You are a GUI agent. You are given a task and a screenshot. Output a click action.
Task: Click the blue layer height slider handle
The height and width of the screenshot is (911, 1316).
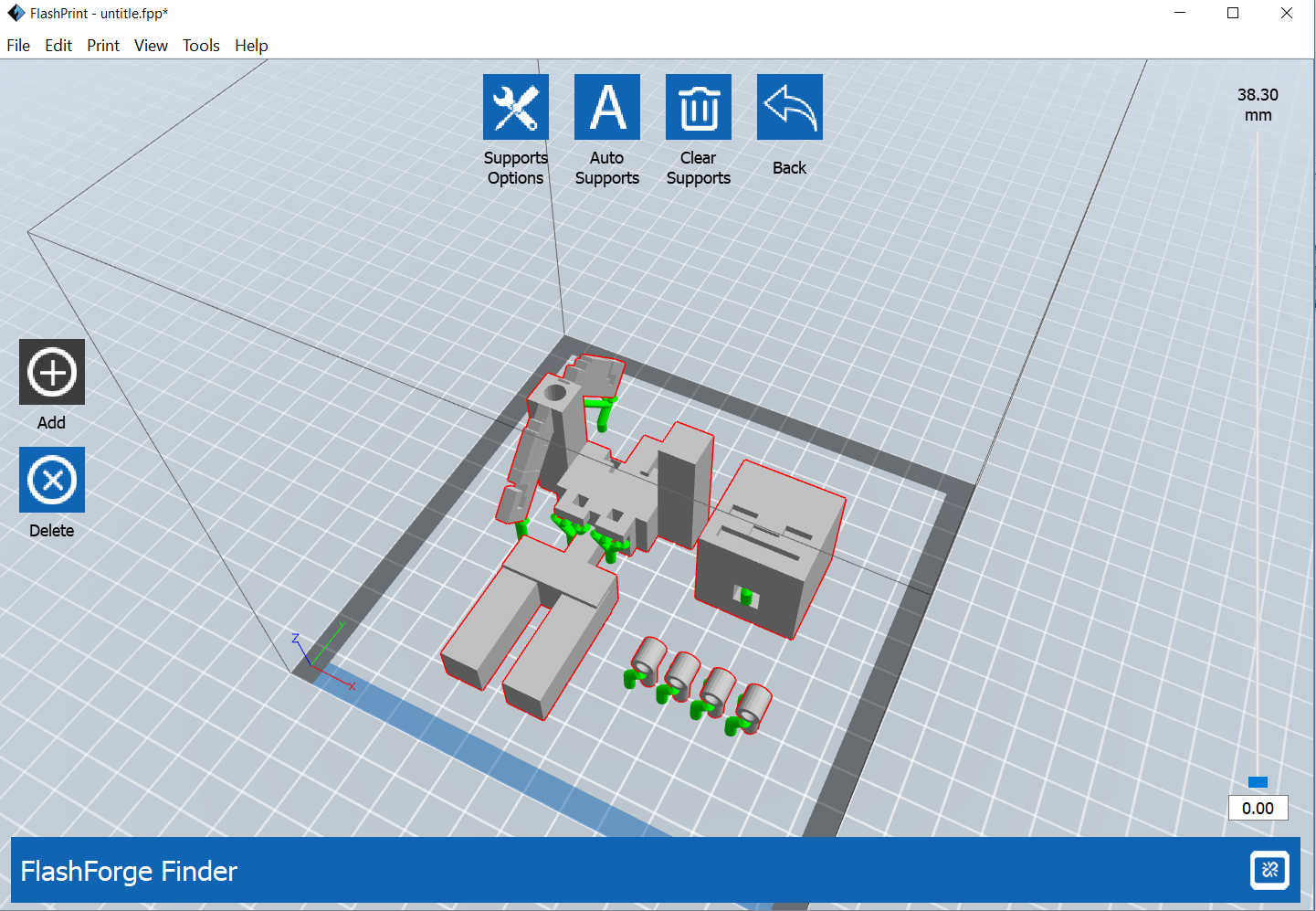pos(1258,782)
